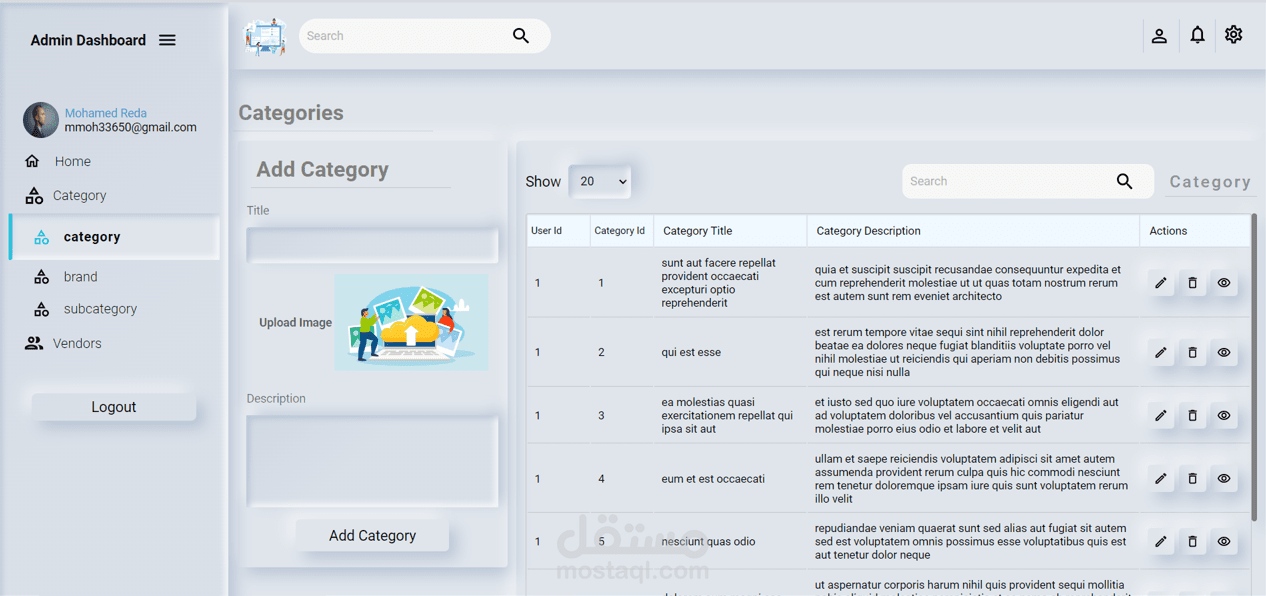
Task: Open the notifications bell
Action: tap(1197, 35)
